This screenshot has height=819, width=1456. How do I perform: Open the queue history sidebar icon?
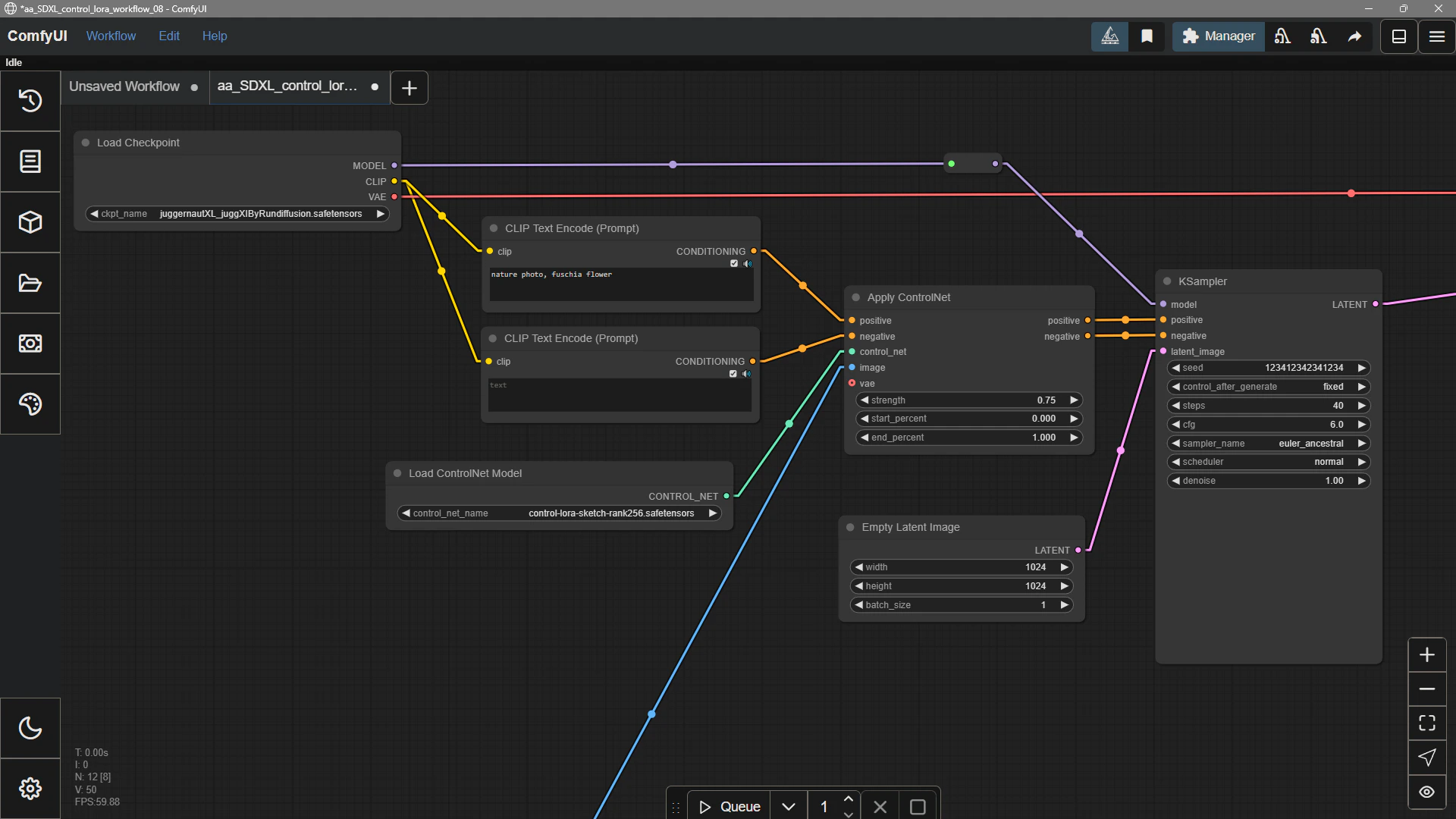click(x=30, y=101)
